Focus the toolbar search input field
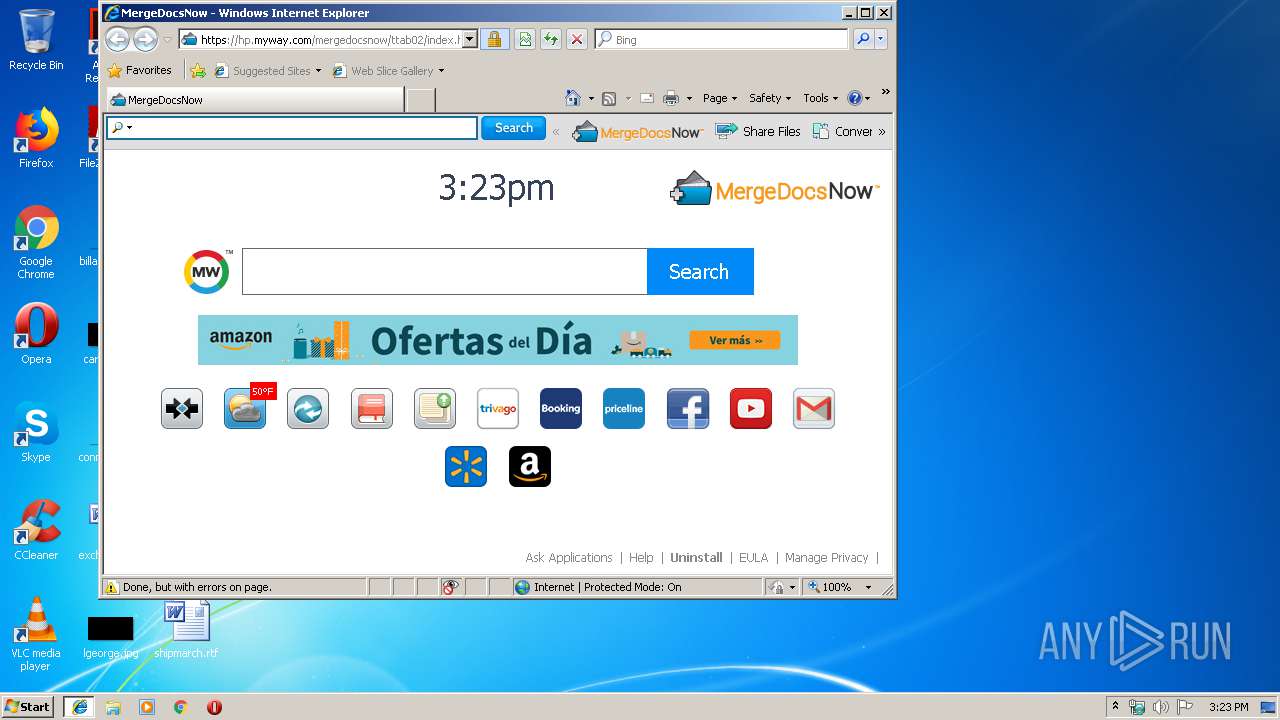 [x=292, y=128]
